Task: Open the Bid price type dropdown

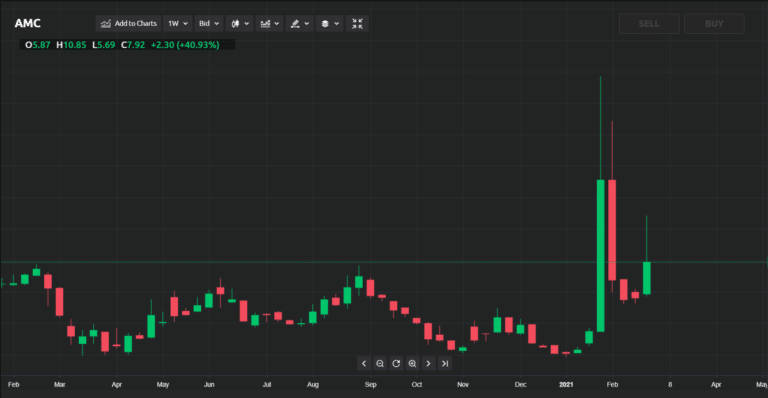Action: click(209, 23)
